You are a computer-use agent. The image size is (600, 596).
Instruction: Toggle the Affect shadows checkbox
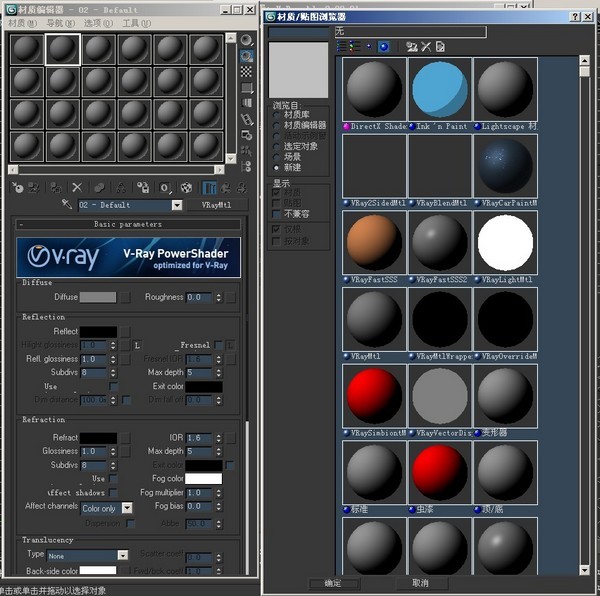click(x=113, y=493)
